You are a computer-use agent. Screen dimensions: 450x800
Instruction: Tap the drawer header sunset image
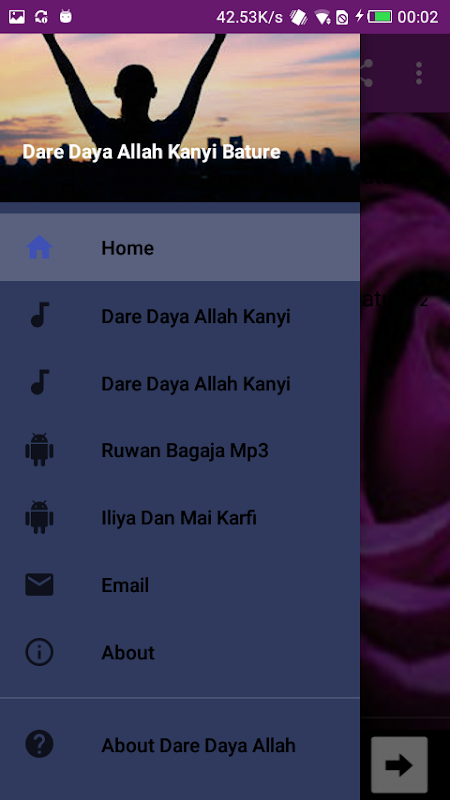pyautogui.click(x=180, y=118)
